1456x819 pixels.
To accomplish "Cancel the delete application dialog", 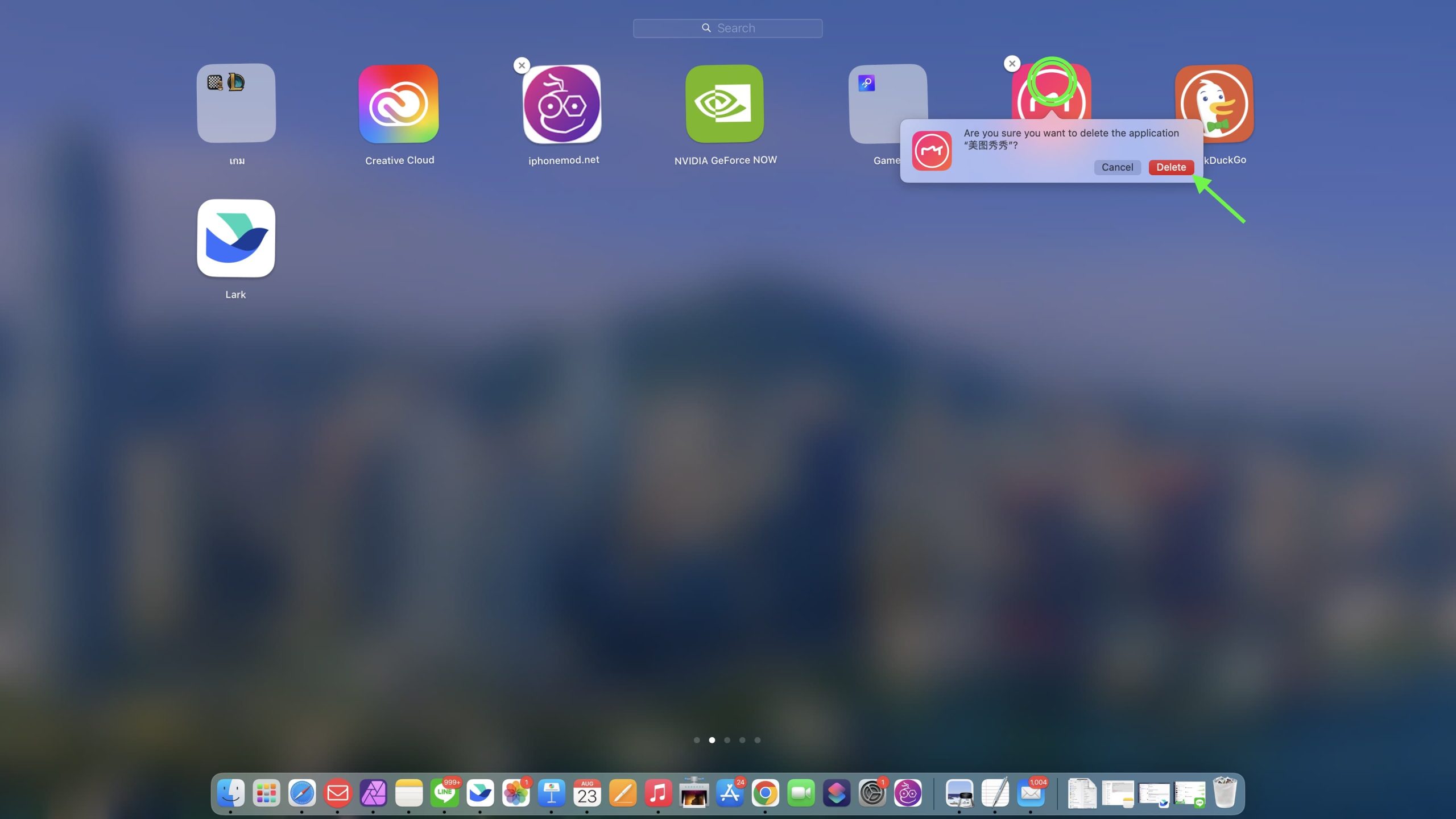I will [1116, 167].
